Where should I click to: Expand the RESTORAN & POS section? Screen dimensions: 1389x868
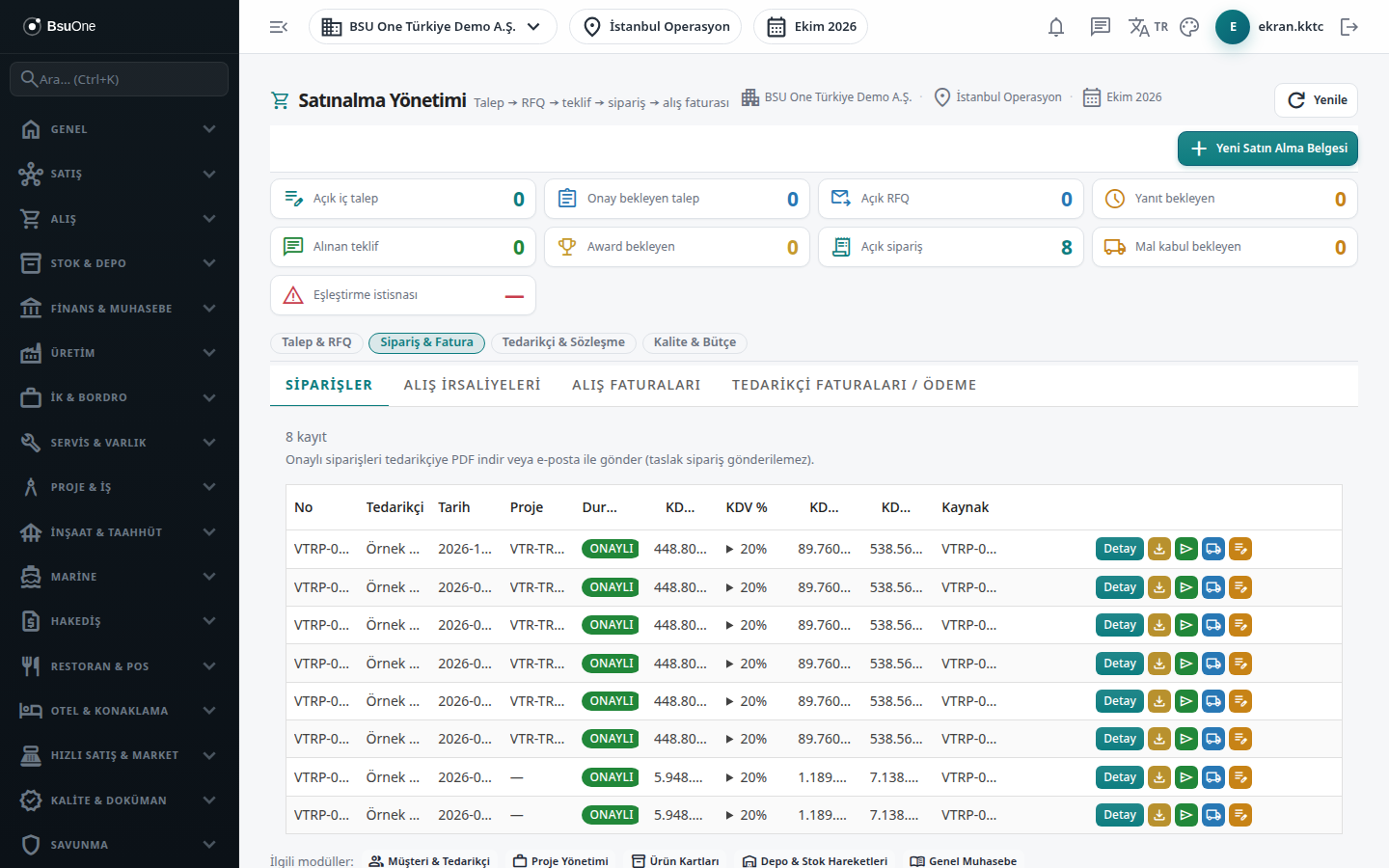point(120,666)
